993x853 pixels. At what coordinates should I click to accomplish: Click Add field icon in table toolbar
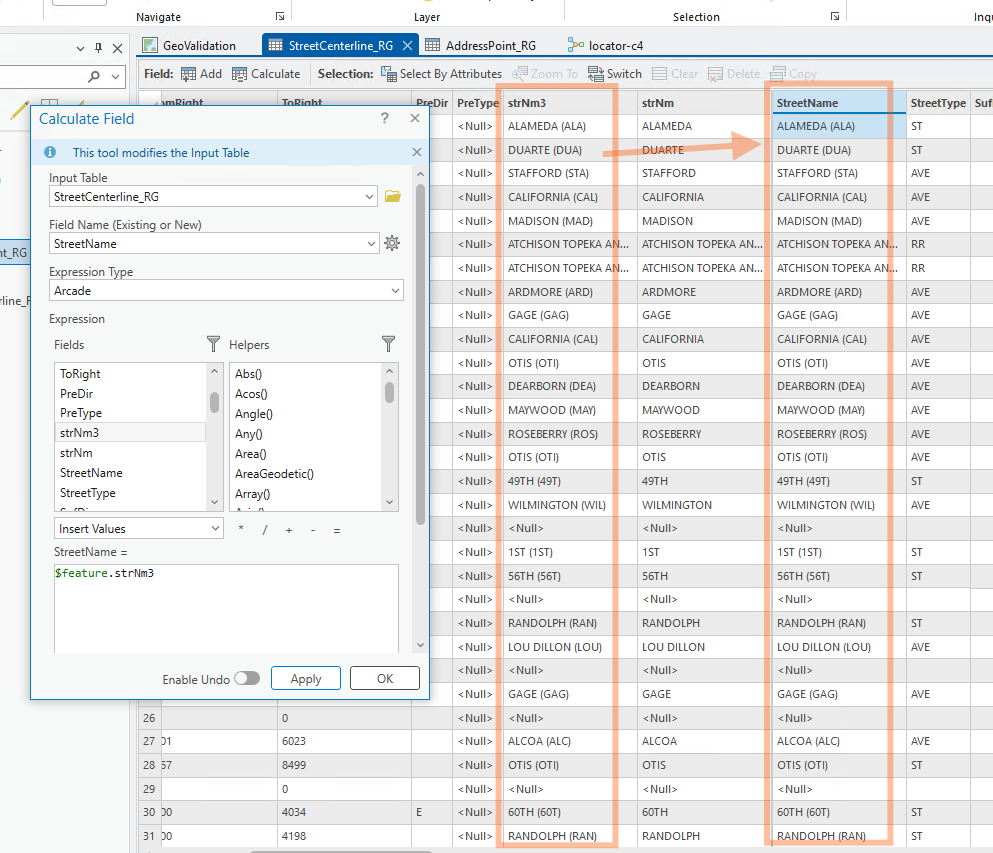point(188,74)
